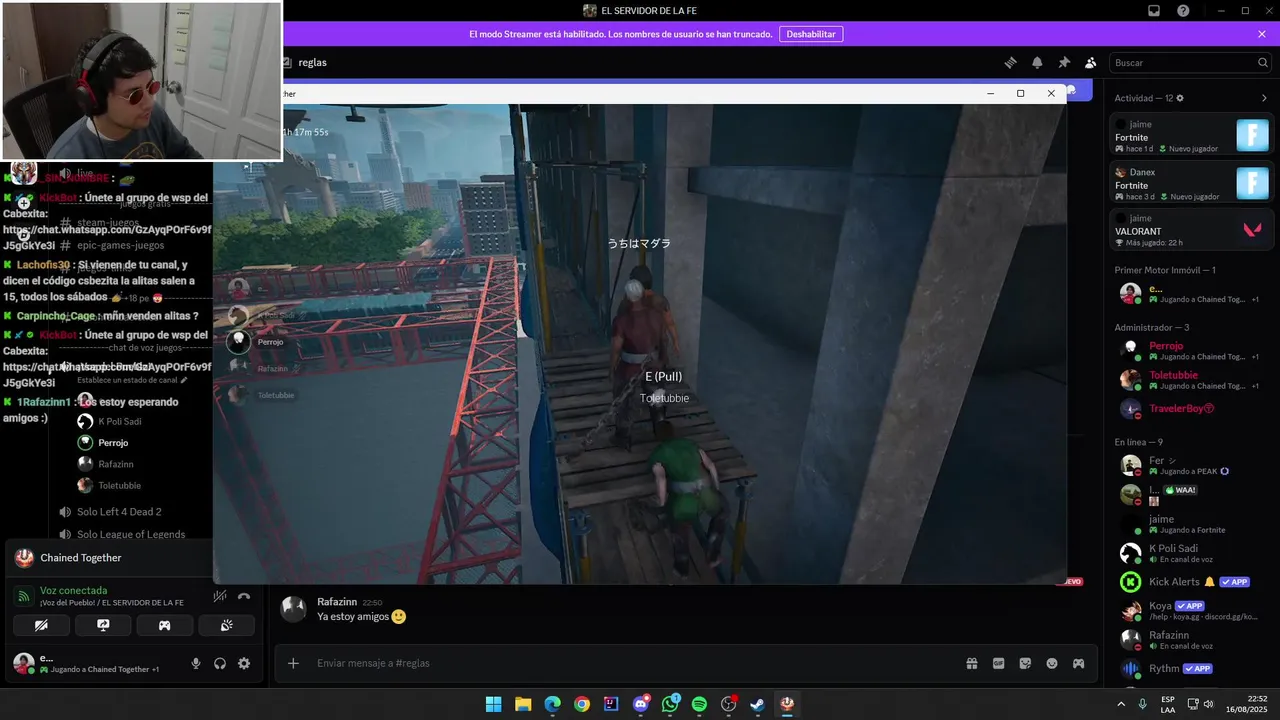
Task: Disconnect from voice channel
Action: pos(244,596)
